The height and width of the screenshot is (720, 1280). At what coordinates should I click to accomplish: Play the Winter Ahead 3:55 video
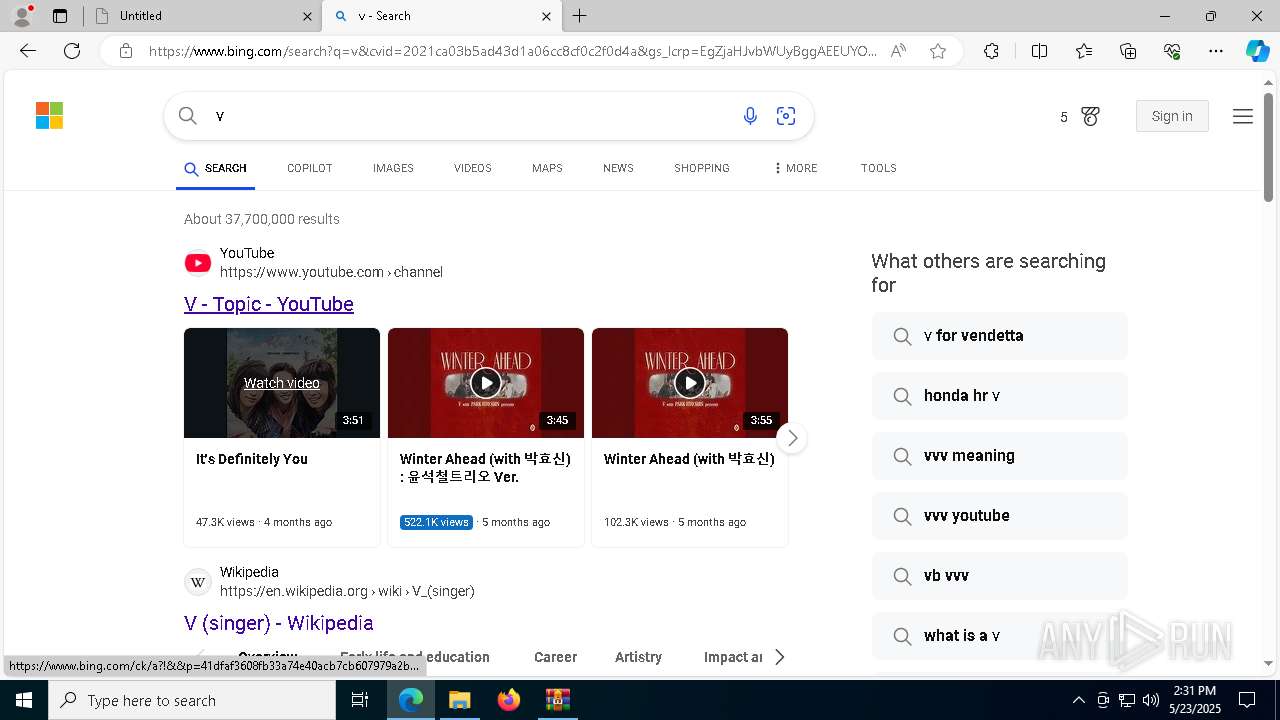(x=690, y=383)
